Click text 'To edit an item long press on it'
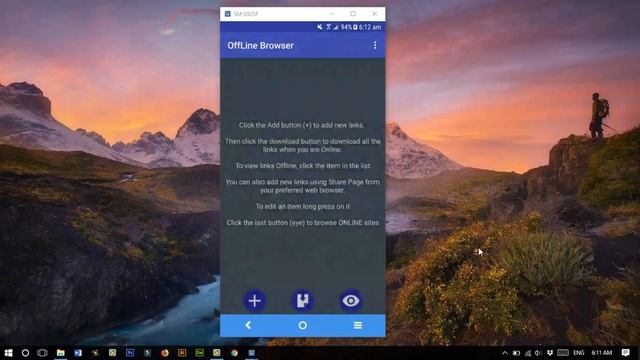 coord(303,207)
